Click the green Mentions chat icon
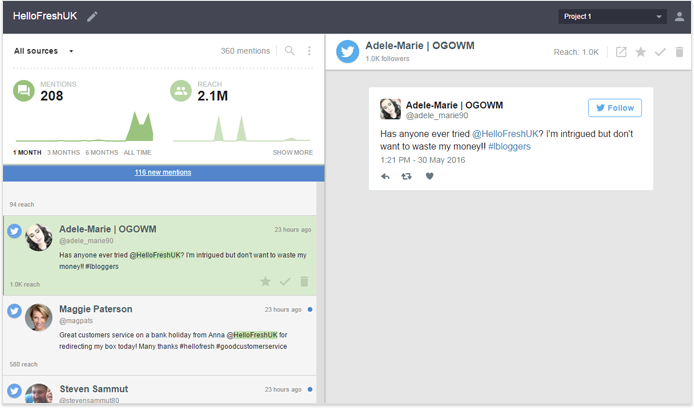 coord(23,91)
